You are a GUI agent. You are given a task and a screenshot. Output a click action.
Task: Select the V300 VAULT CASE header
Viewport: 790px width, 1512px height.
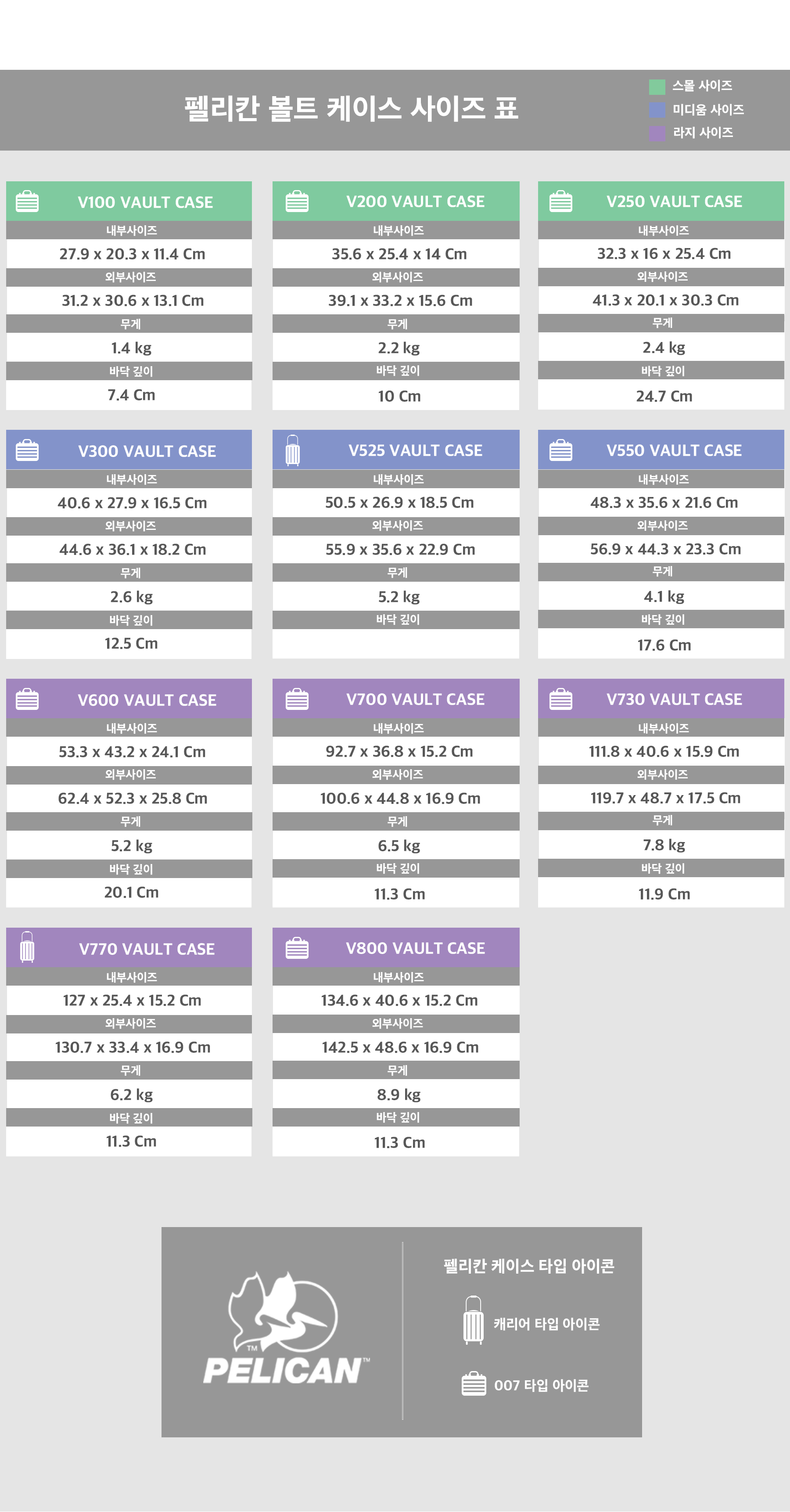[x=147, y=451]
